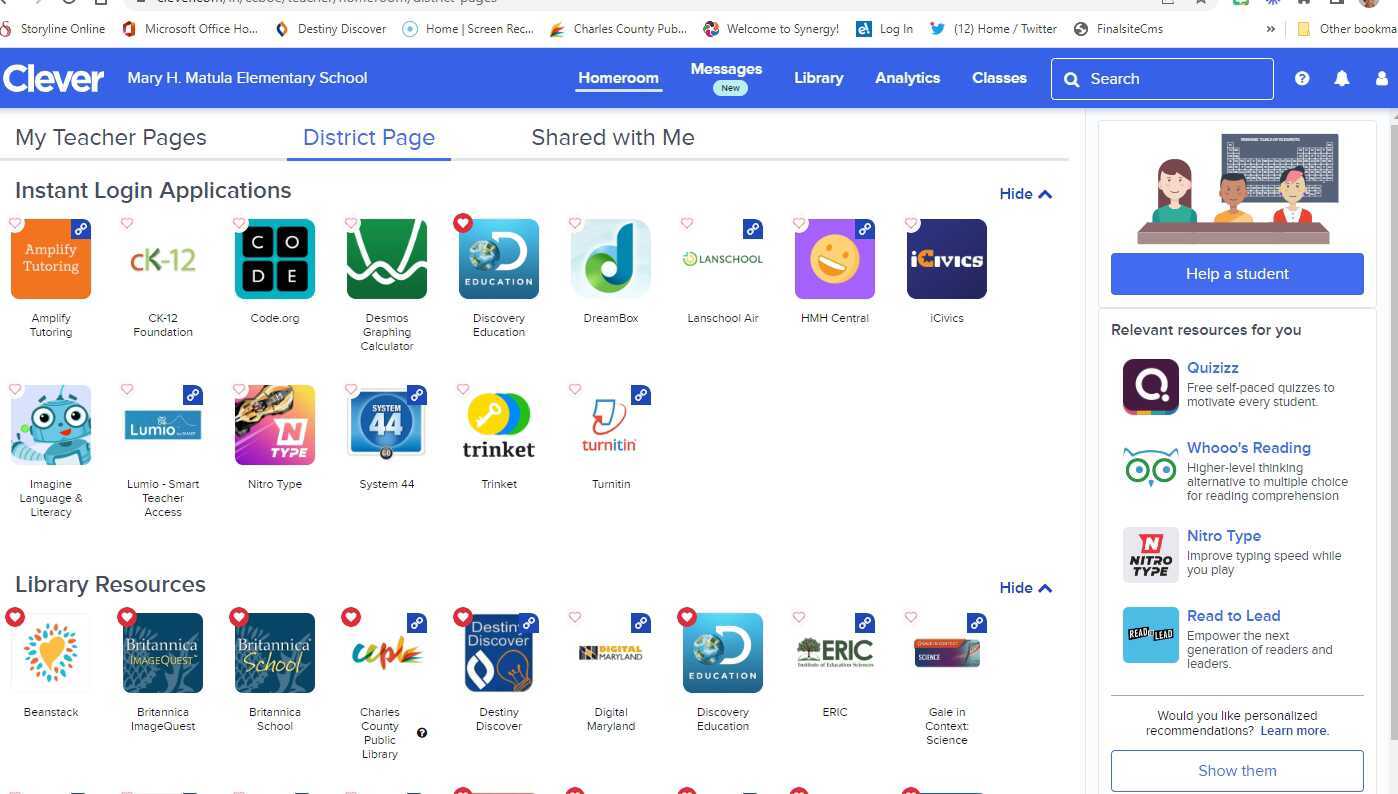This screenshot has height=794, width=1398.
Task: Open the Amplify Tutoring app icon
Action: pyautogui.click(x=51, y=259)
